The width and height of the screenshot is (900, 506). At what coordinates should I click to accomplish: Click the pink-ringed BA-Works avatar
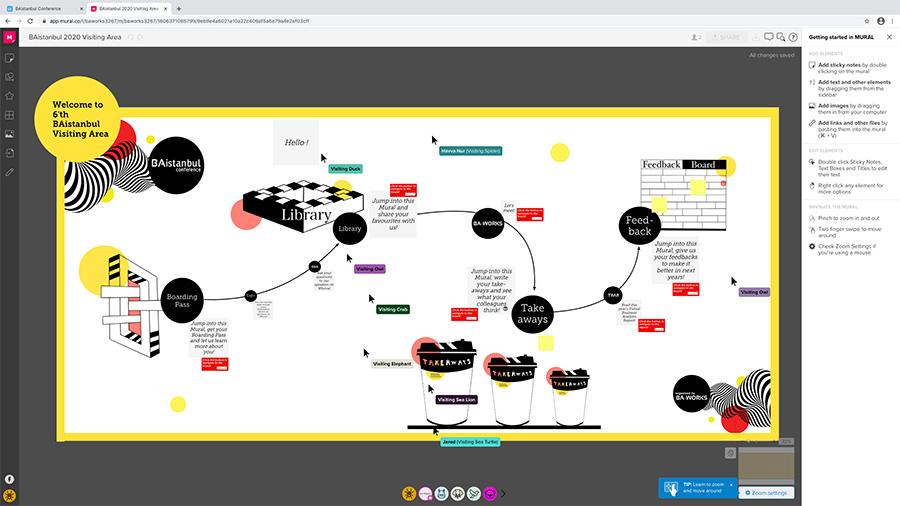point(425,493)
